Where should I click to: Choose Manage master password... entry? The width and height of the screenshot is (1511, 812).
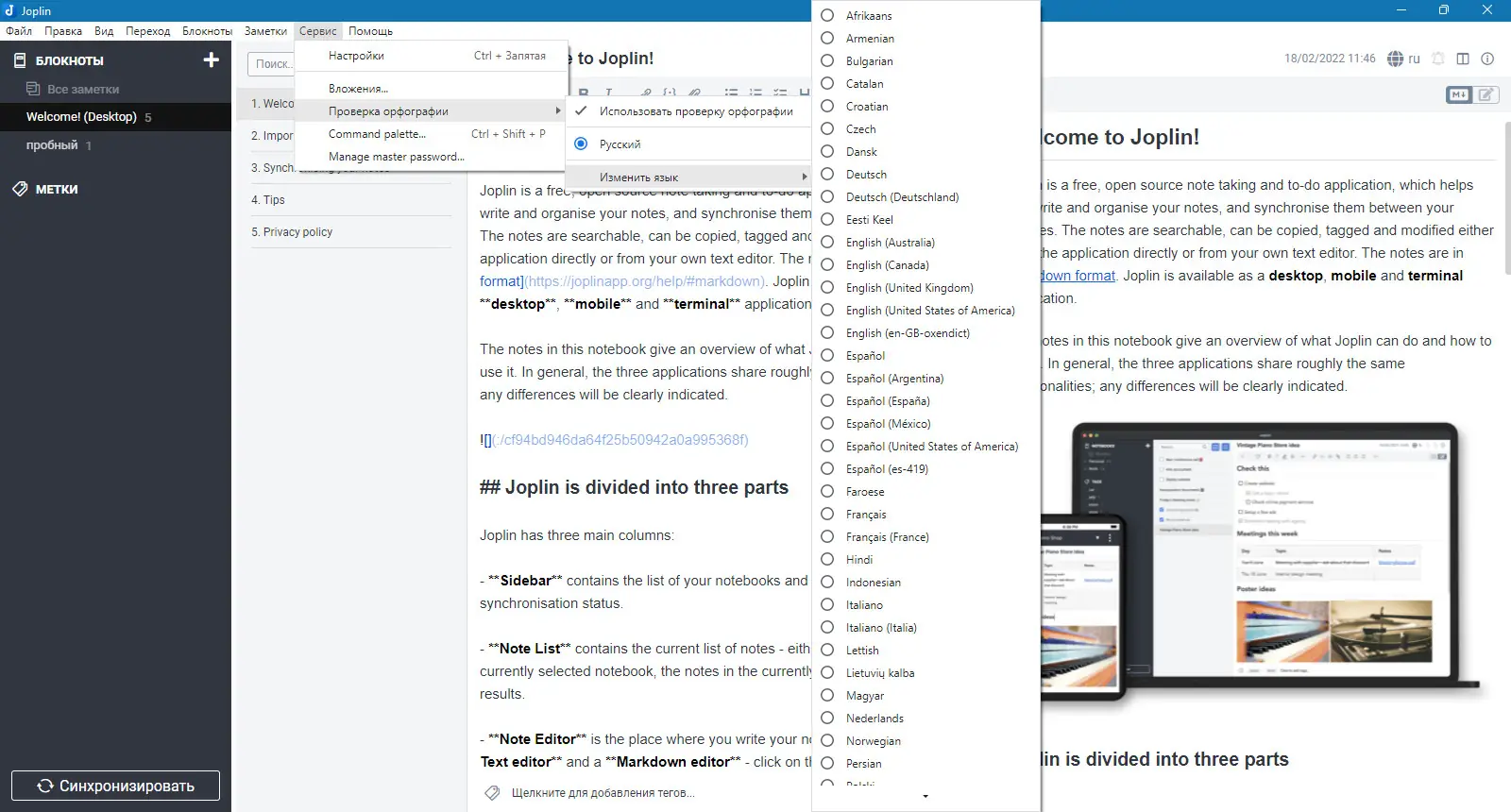pos(431,157)
